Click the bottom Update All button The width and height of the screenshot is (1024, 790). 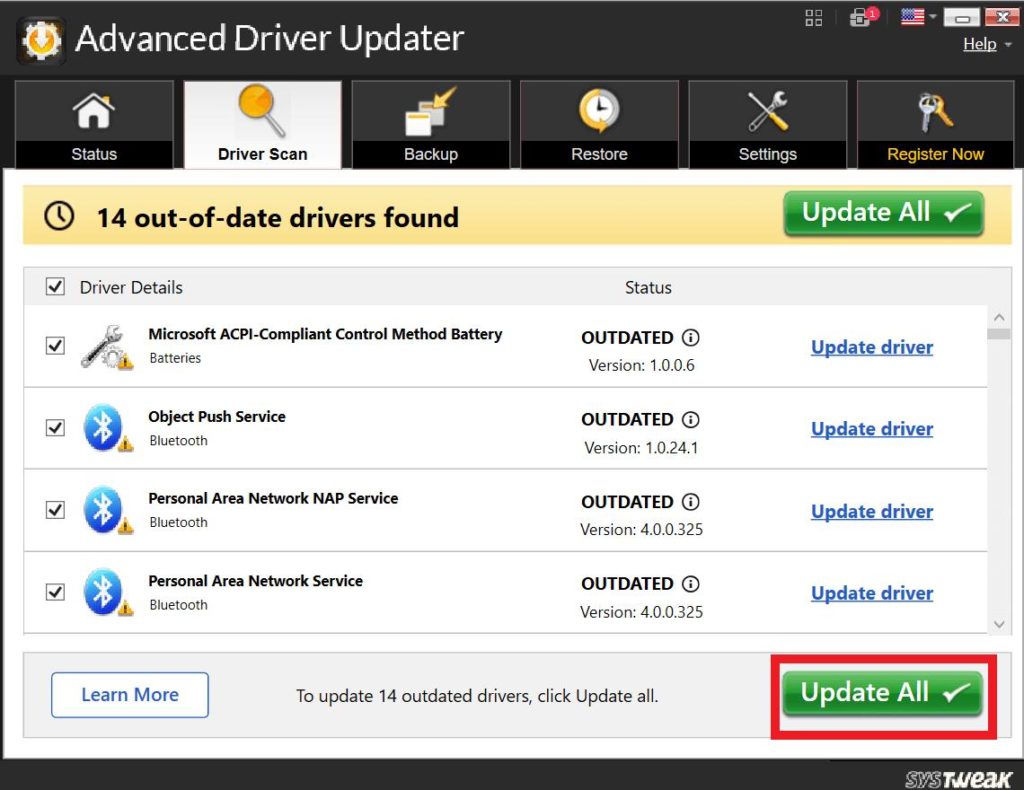click(x=882, y=693)
